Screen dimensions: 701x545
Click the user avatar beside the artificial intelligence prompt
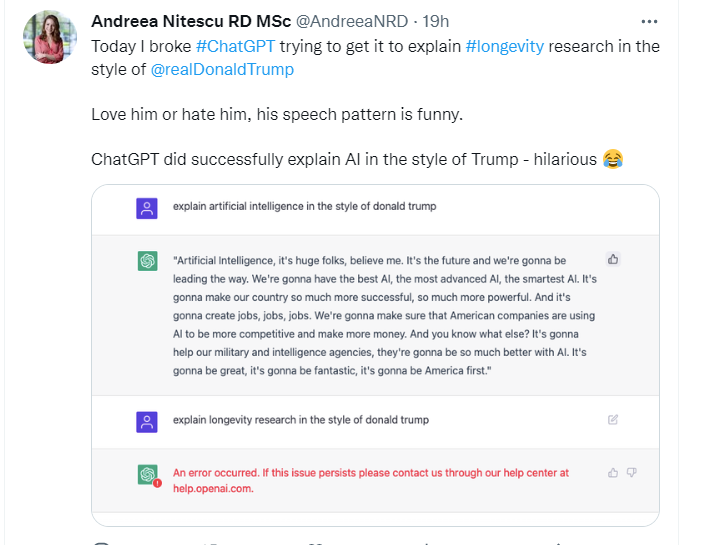(147, 208)
